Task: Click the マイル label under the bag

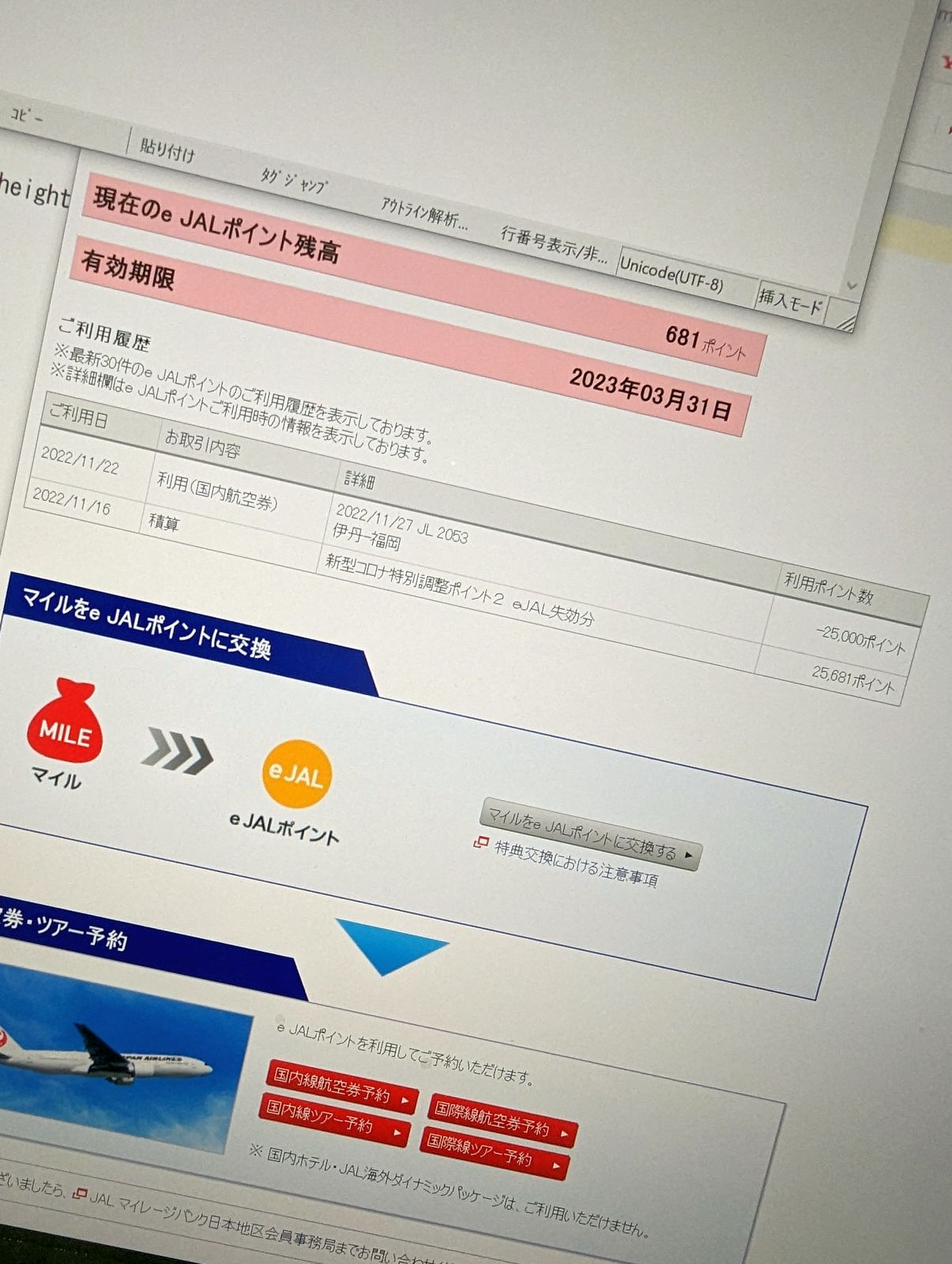Action: [x=57, y=777]
